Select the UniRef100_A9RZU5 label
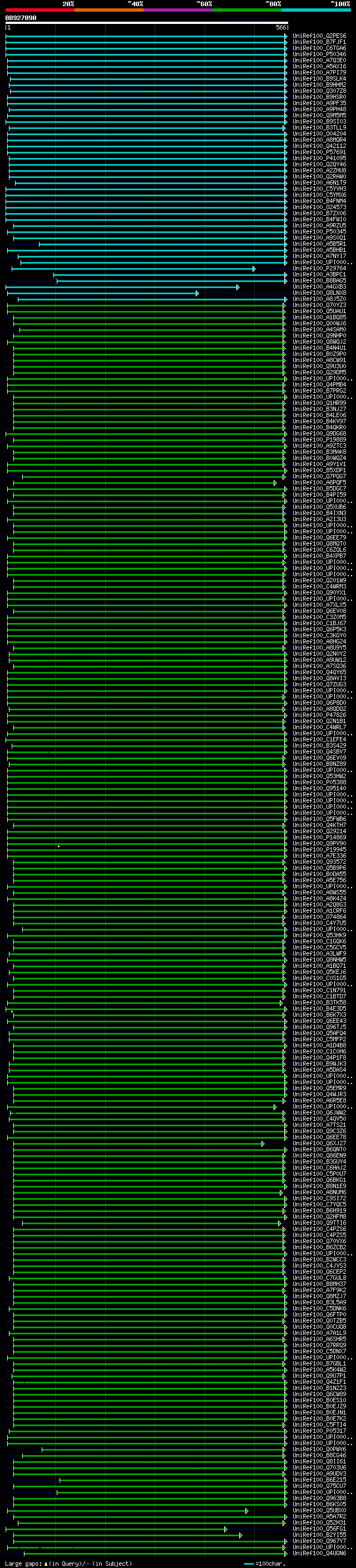Viewport: 356px width, 1568px height. (319, 225)
